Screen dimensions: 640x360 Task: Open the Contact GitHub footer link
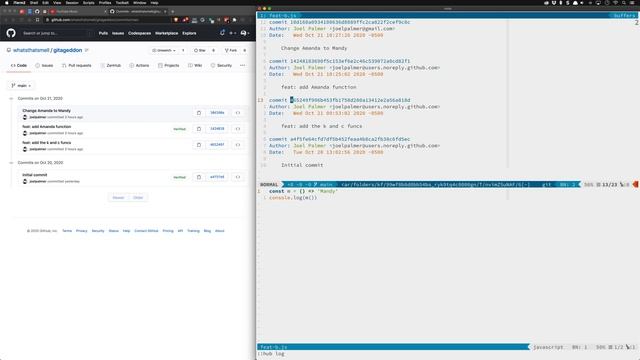click(146, 231)
